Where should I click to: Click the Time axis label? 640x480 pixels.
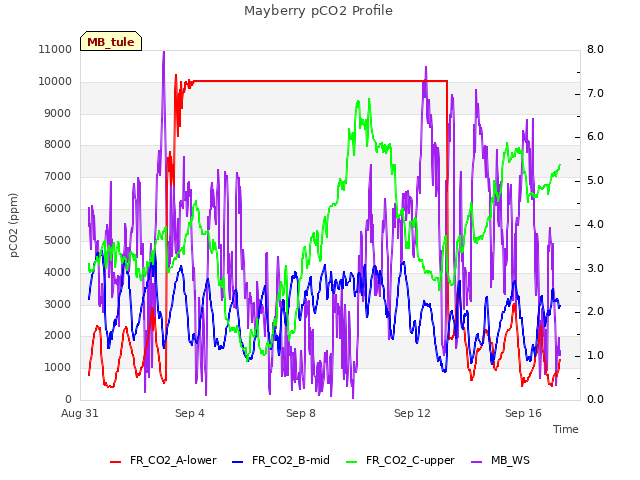[566, 429]
